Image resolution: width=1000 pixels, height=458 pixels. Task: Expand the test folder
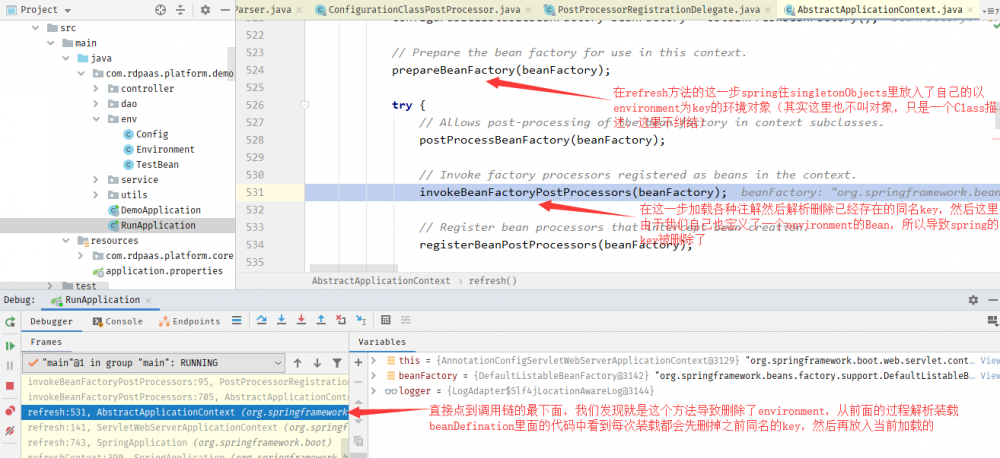[x=50, y=286]
